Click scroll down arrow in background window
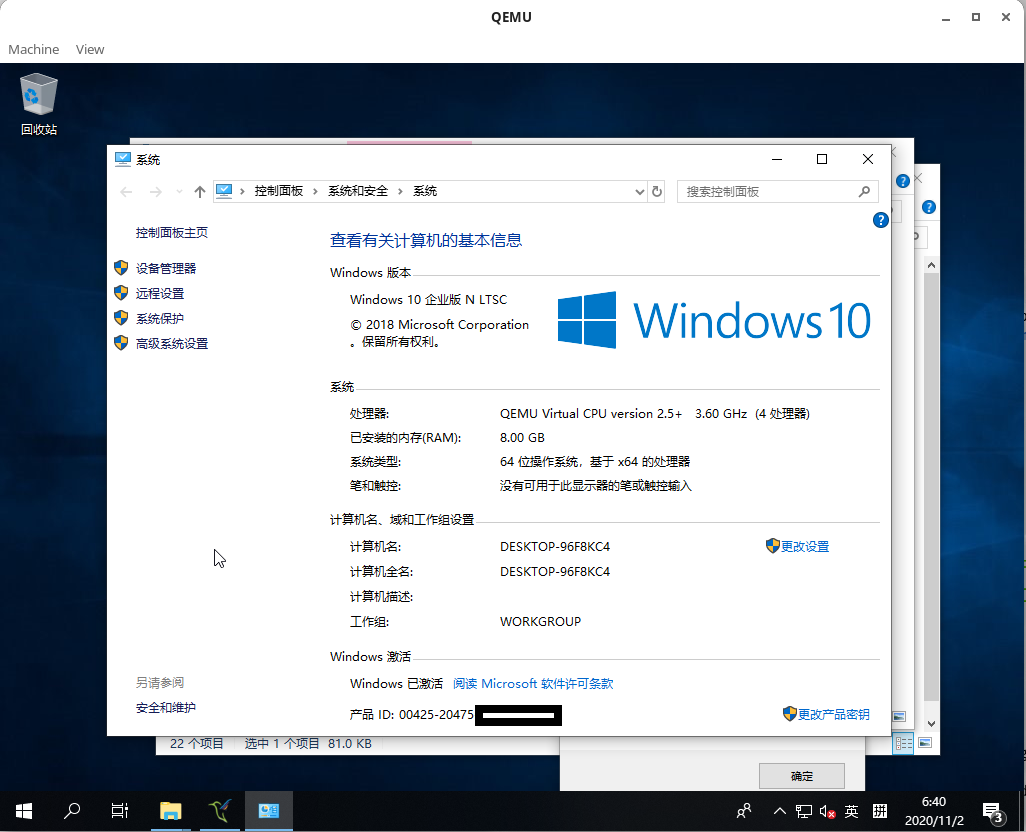The height and width of the screenshot is (832, 1026). point(931,724)
